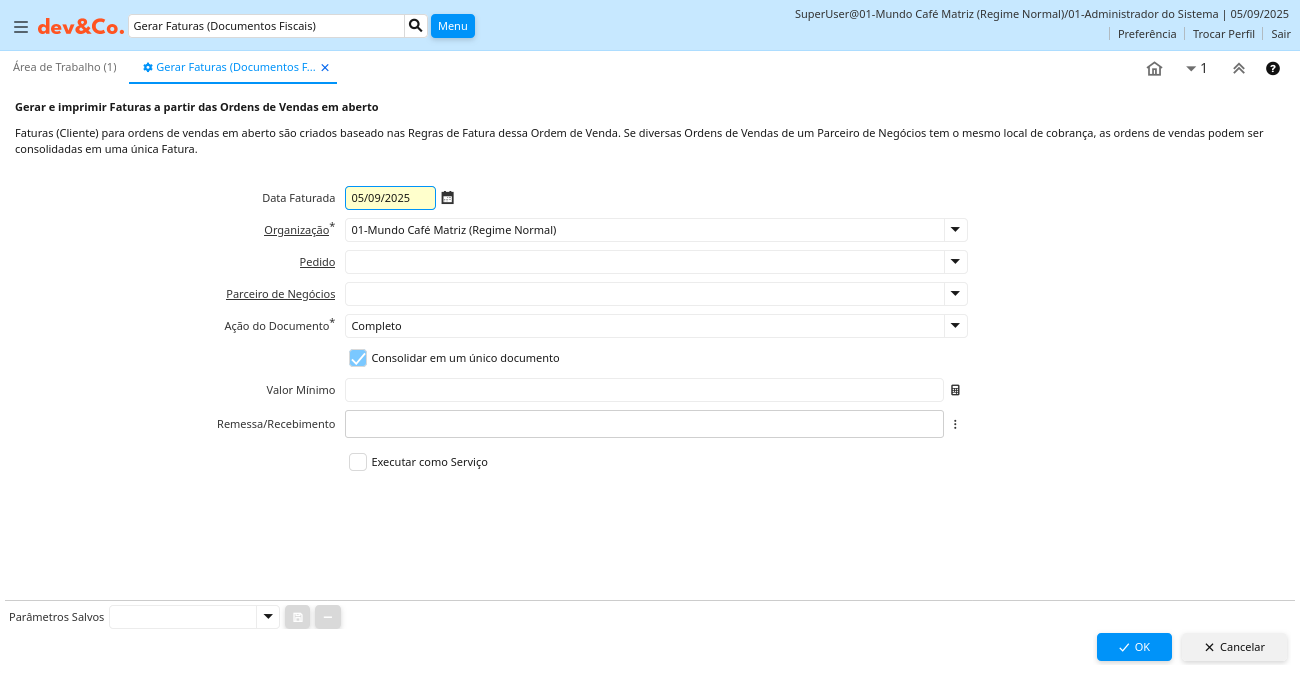The height and width of the screenshot is (674, 1300).
Task: Go to home via house icon
Action: 1154,69
